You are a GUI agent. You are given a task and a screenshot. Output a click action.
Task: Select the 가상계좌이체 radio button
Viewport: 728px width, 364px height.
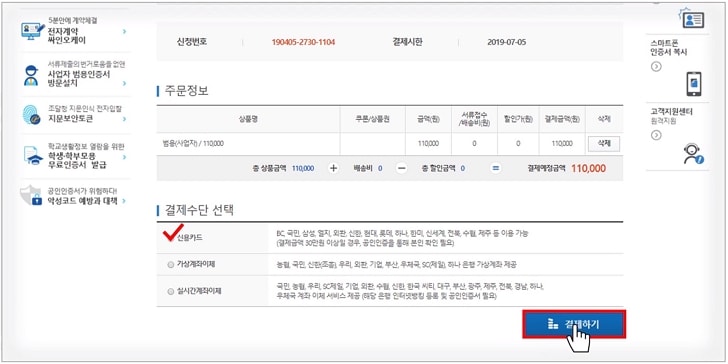pyautogui.click(x=170, y=265)
